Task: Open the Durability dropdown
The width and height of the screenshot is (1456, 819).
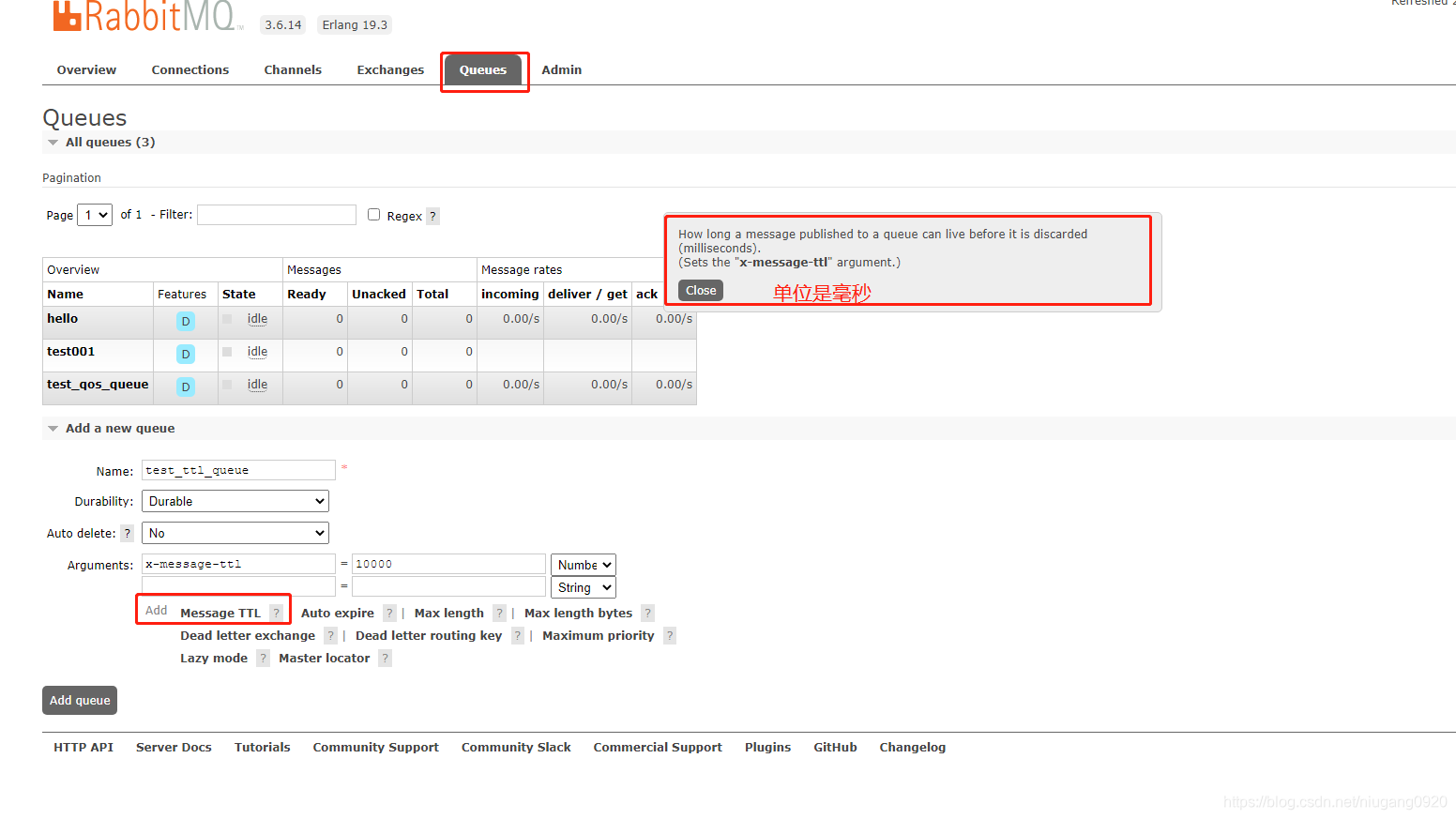Action: coord(235,501)
